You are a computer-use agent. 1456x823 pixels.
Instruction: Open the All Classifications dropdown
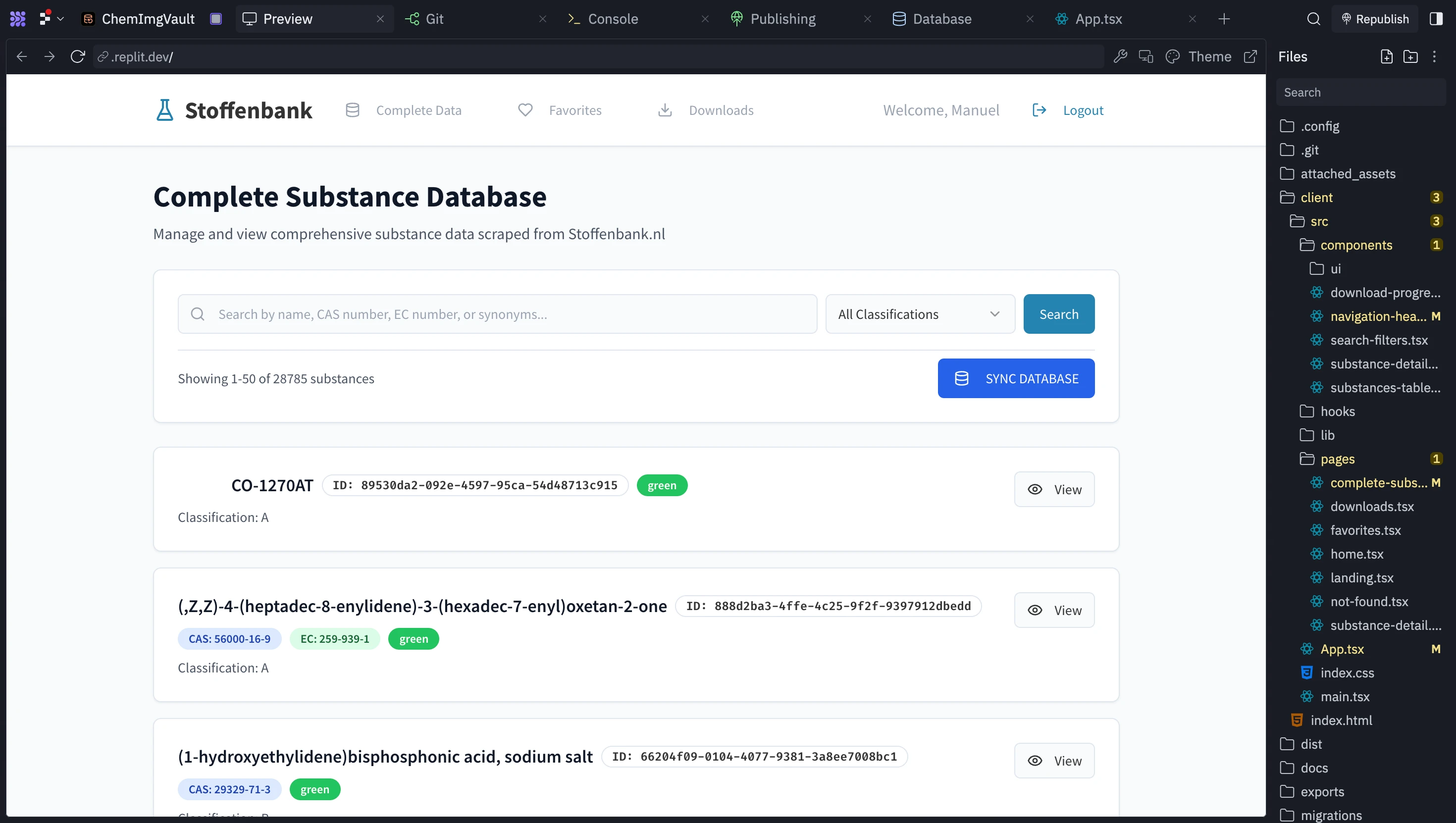[x=920, y=314]
